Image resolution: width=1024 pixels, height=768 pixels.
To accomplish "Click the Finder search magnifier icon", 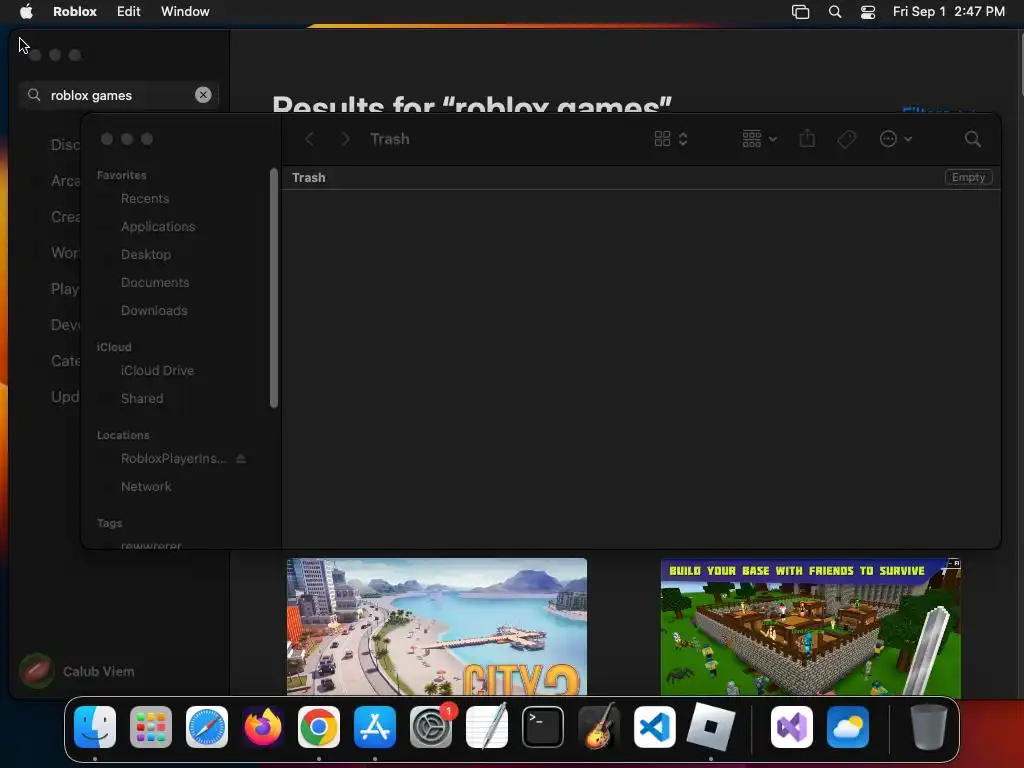I will tap(972, 139).
